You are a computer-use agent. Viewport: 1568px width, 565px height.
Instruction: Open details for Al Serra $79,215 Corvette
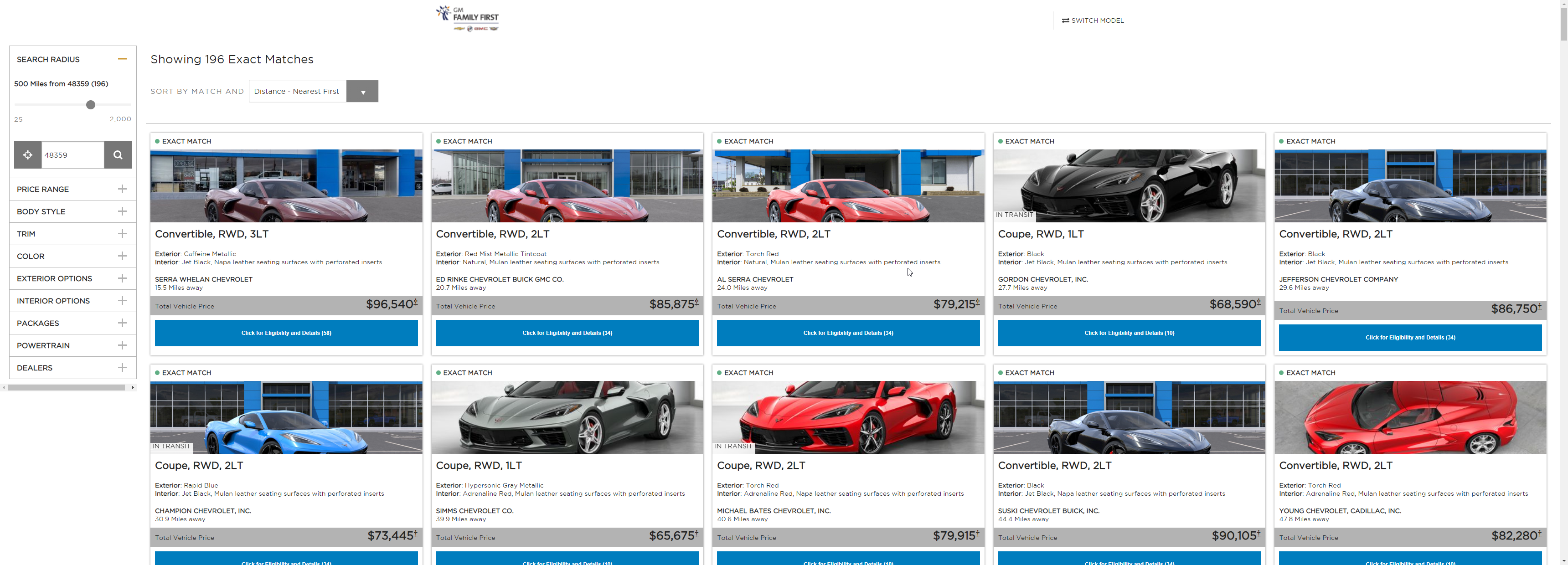pos(848,333)
